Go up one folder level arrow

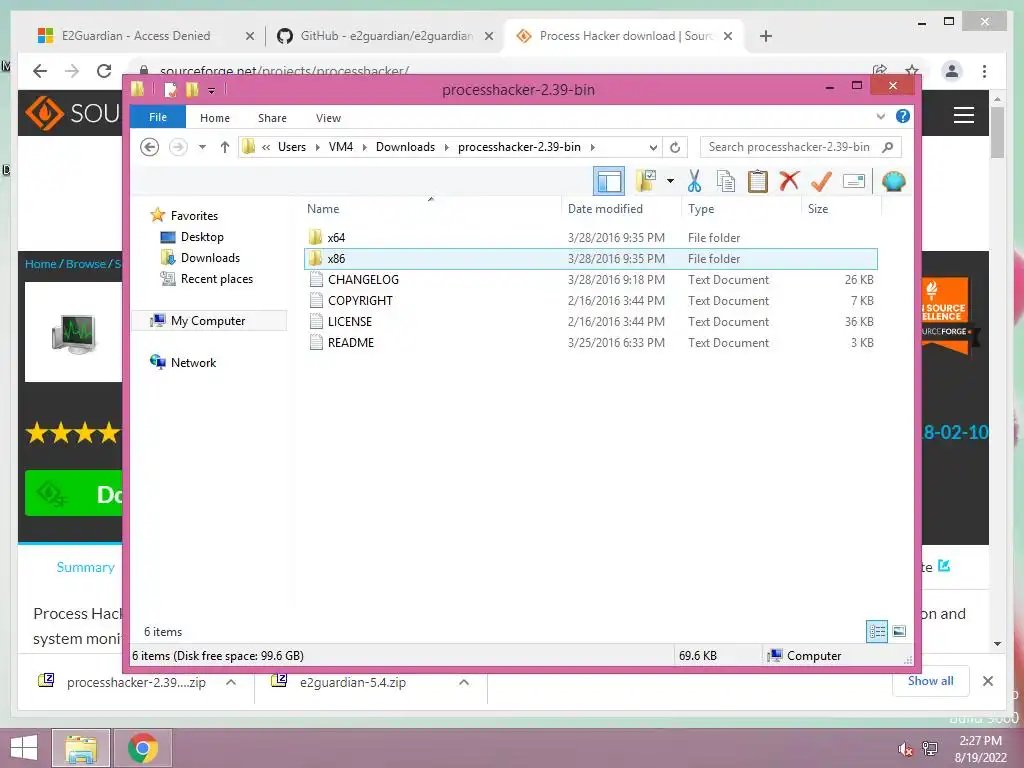tap(225, 147)
